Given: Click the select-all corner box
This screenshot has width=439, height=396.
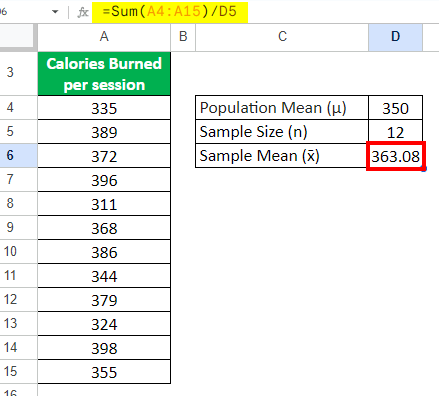Looking at the screenshot, I should point(16,37).
